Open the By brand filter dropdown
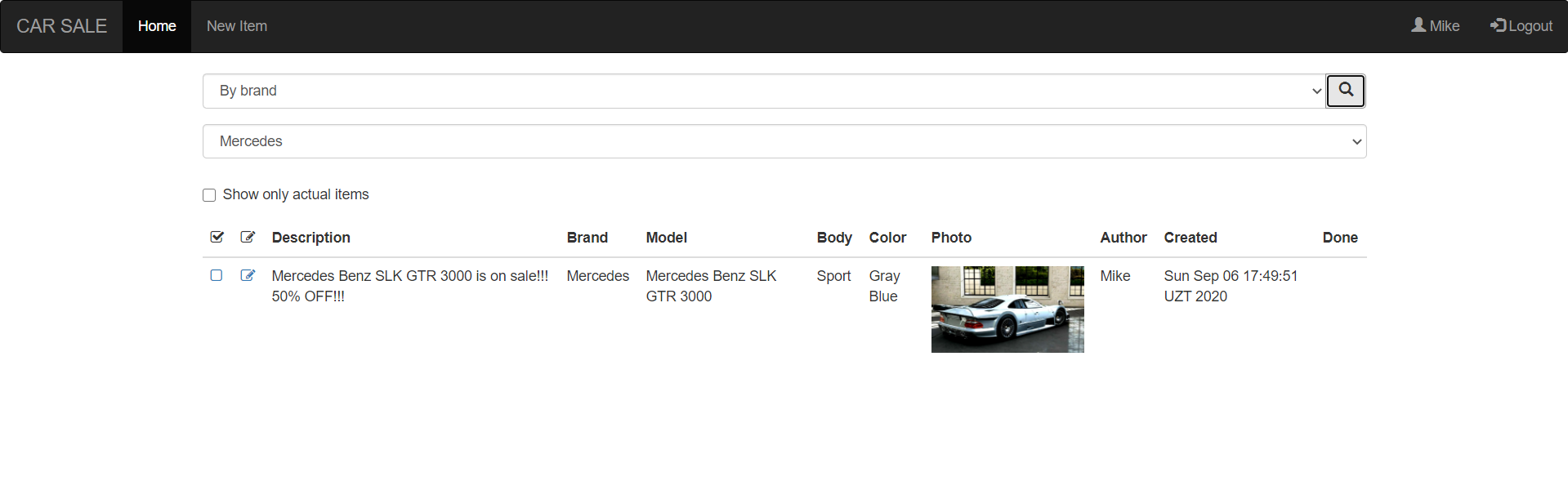Viewport: 1568px width, 481px height. click(763, 91)
